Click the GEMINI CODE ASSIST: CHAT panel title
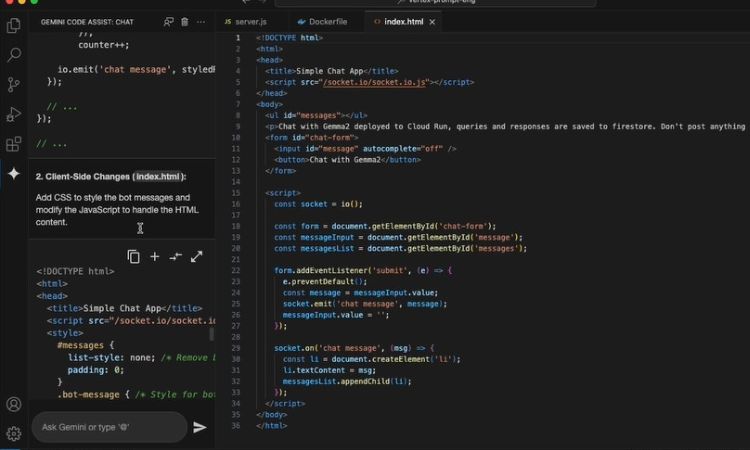 87,22
